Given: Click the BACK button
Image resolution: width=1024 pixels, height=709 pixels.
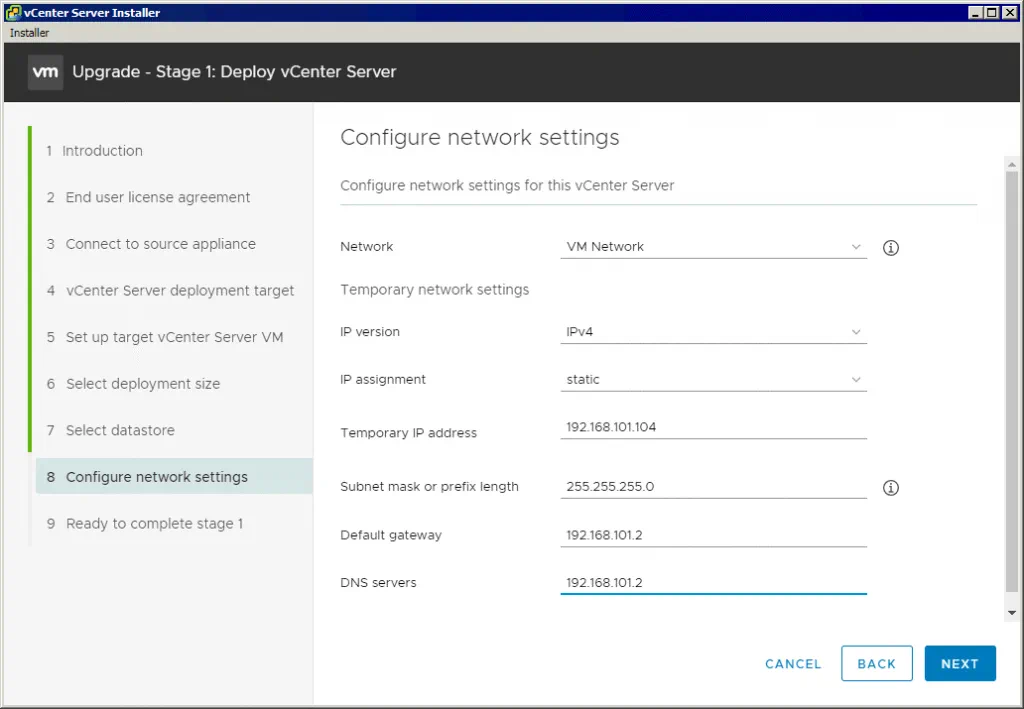Looking at the screenshot, I should [x=877, y=663].
